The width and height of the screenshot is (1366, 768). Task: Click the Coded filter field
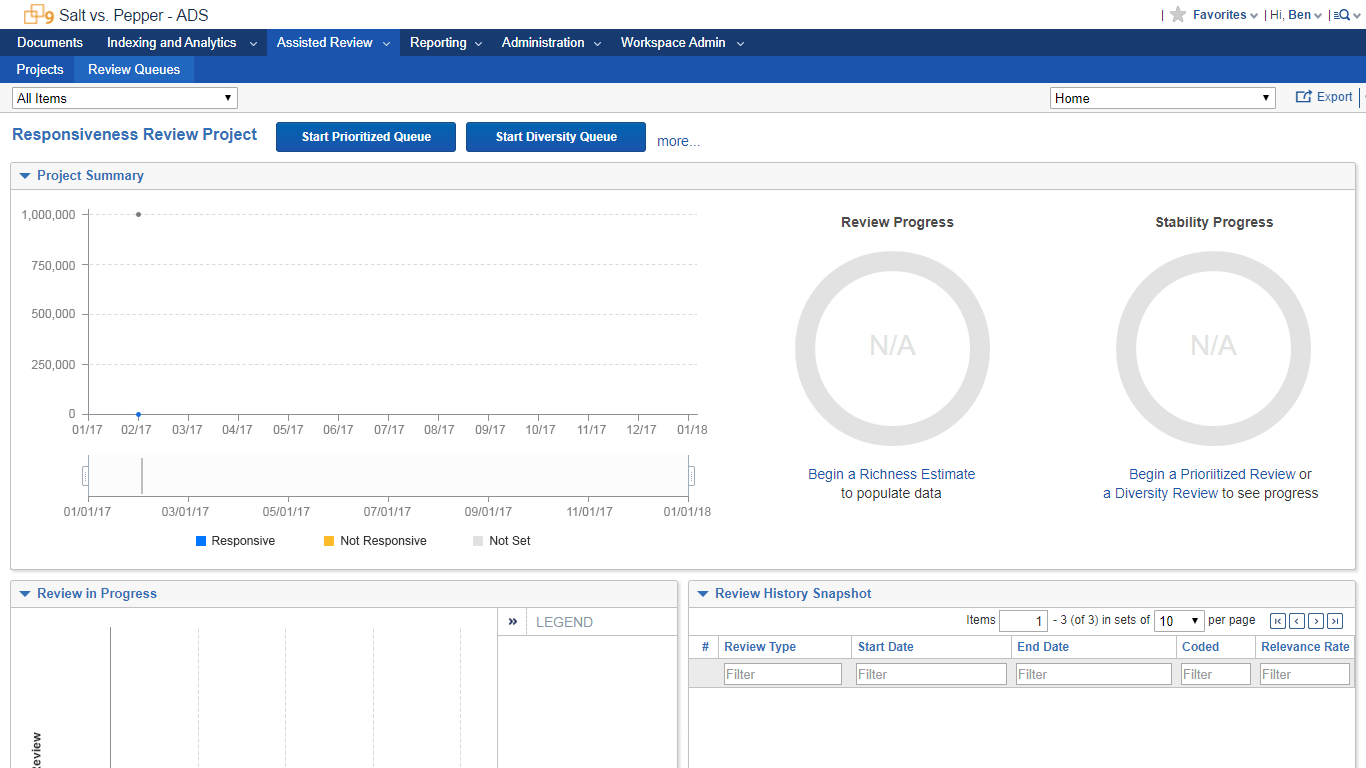click(x=1216, y=674)
